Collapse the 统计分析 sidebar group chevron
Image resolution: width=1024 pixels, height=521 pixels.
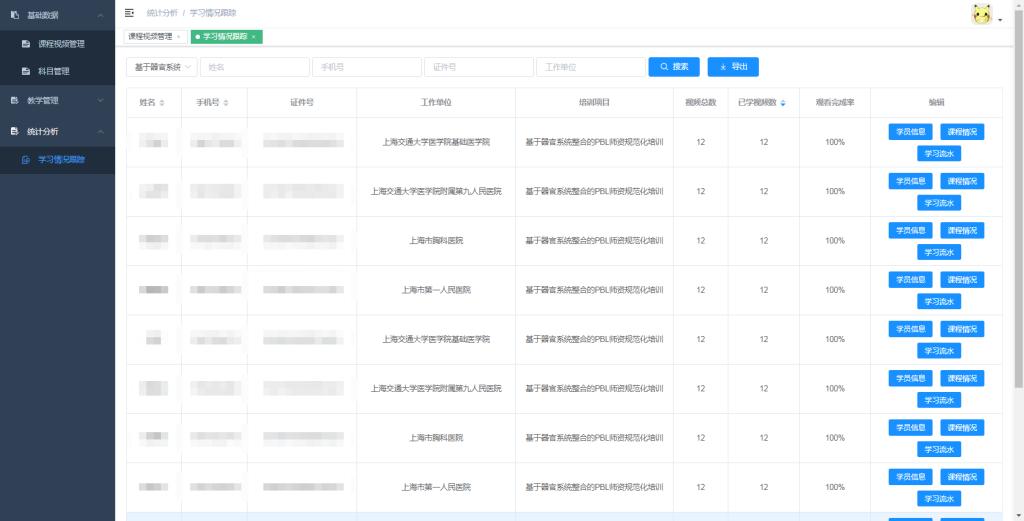pyautogui.click(x=100, y=131)
